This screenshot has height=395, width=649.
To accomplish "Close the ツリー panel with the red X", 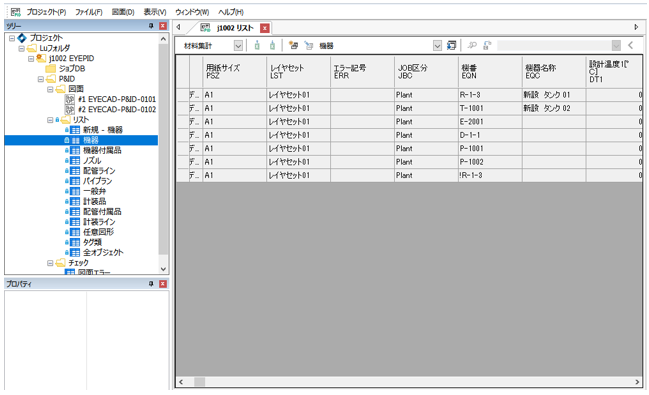I will pyautogui.click(x=163, y=26).
